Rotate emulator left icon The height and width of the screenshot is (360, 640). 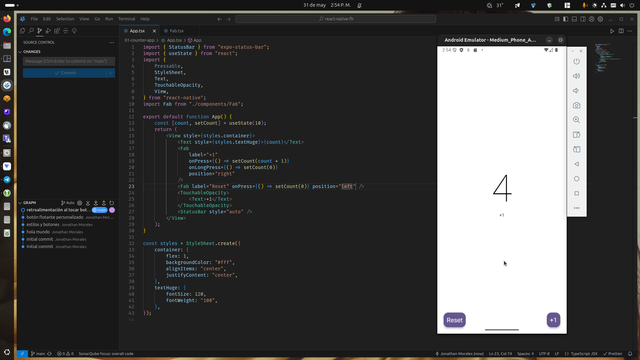pos(576,135)
